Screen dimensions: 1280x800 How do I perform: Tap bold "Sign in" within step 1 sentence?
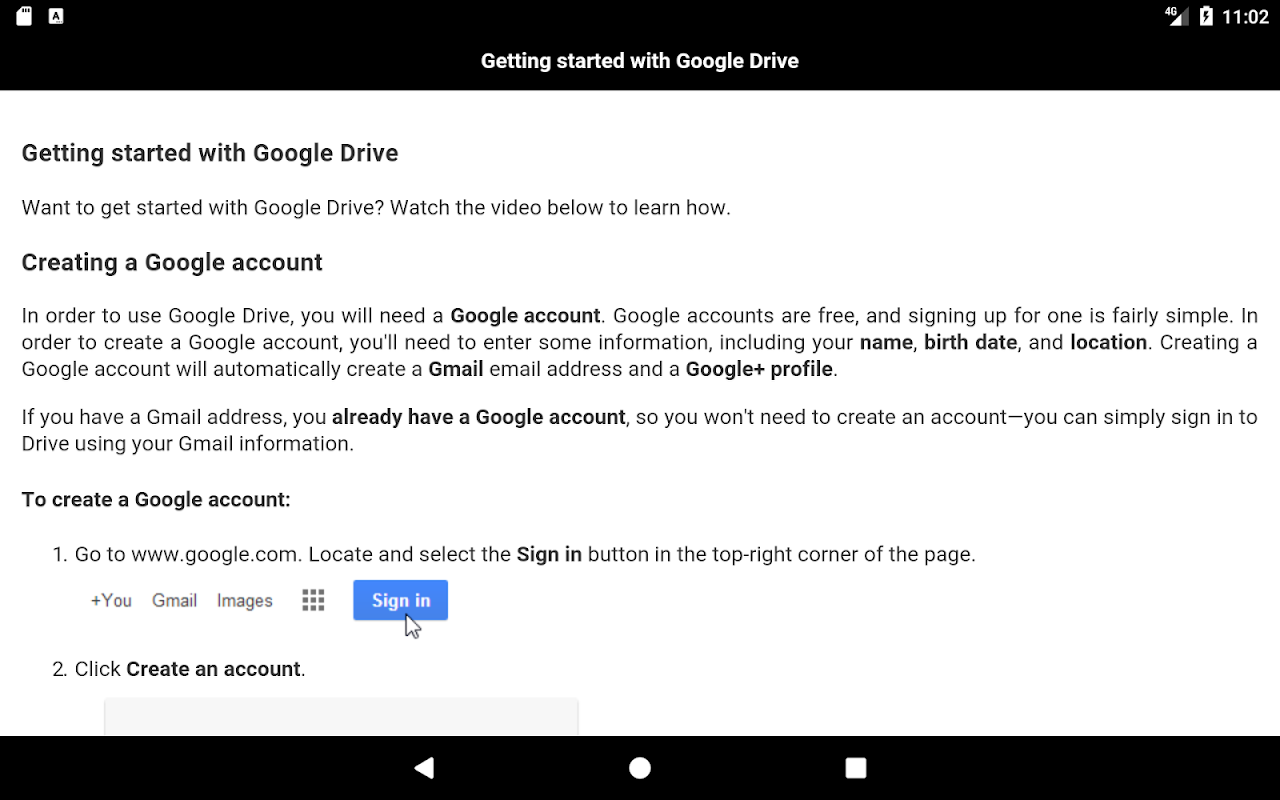click(549, 554)
